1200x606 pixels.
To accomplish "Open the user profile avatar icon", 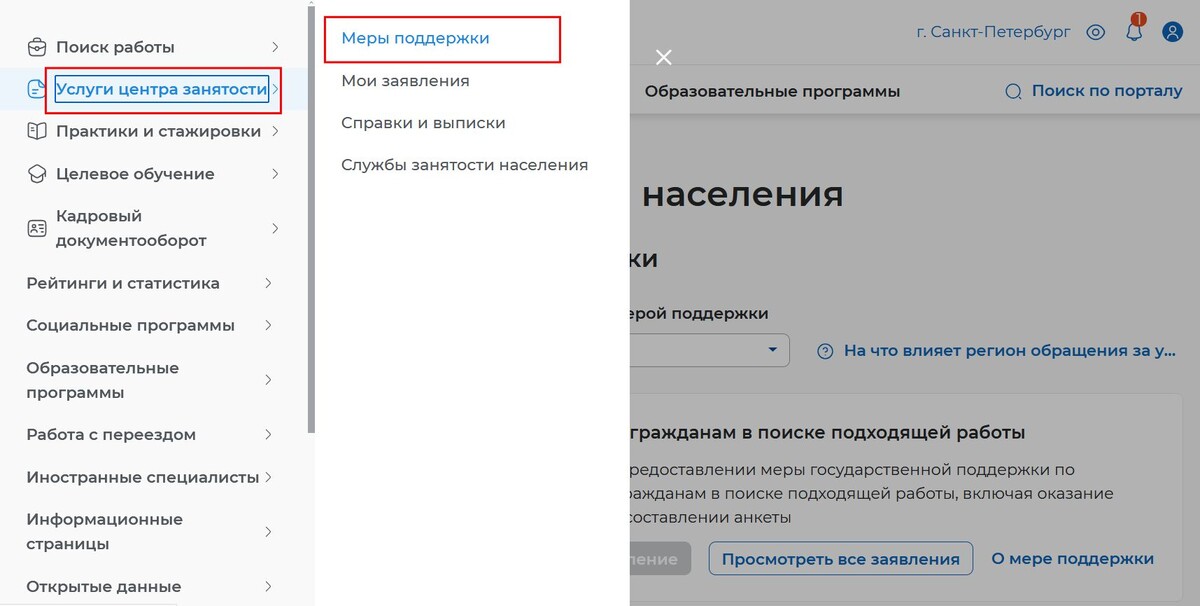I will tap(1172, 32).
